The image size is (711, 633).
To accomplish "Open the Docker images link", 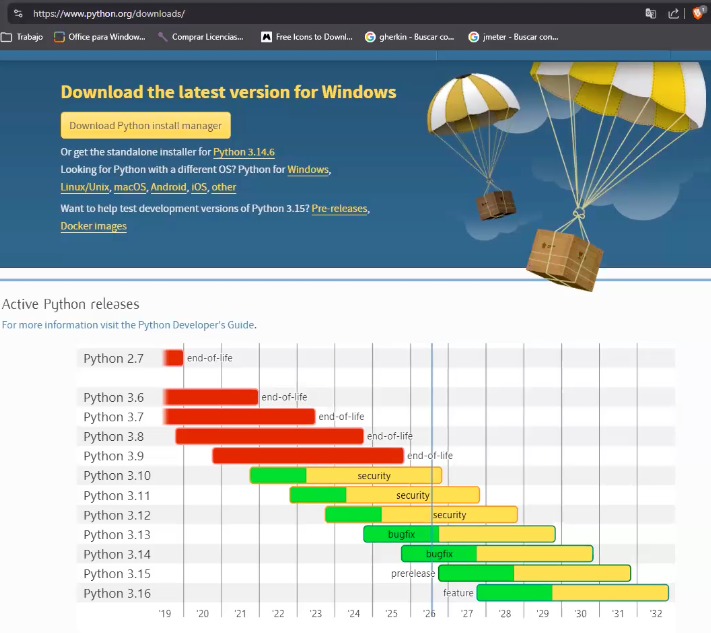I will (94, 226).
